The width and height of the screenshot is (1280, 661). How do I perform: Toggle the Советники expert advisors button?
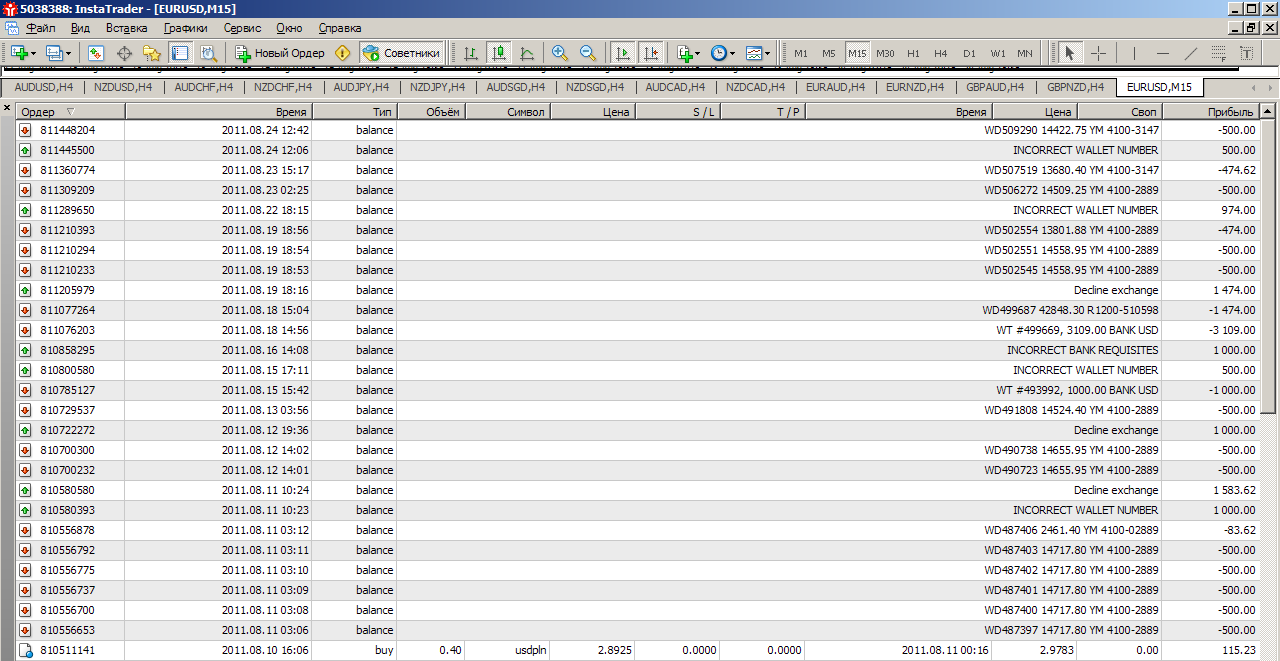[401, 53]
